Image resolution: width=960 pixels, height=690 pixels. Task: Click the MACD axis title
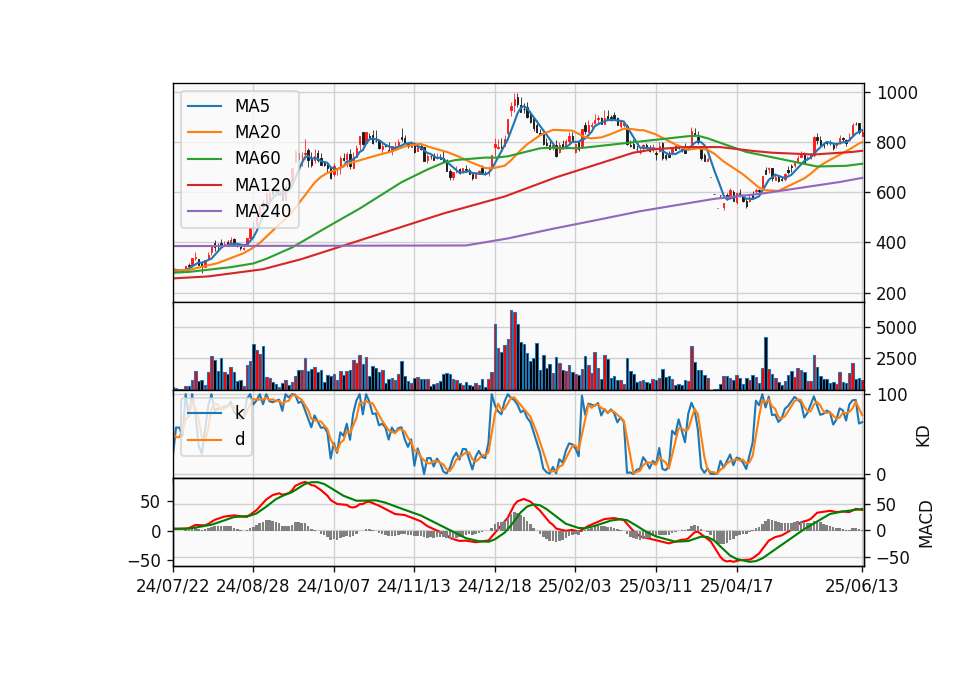click(x=926, y=525)
